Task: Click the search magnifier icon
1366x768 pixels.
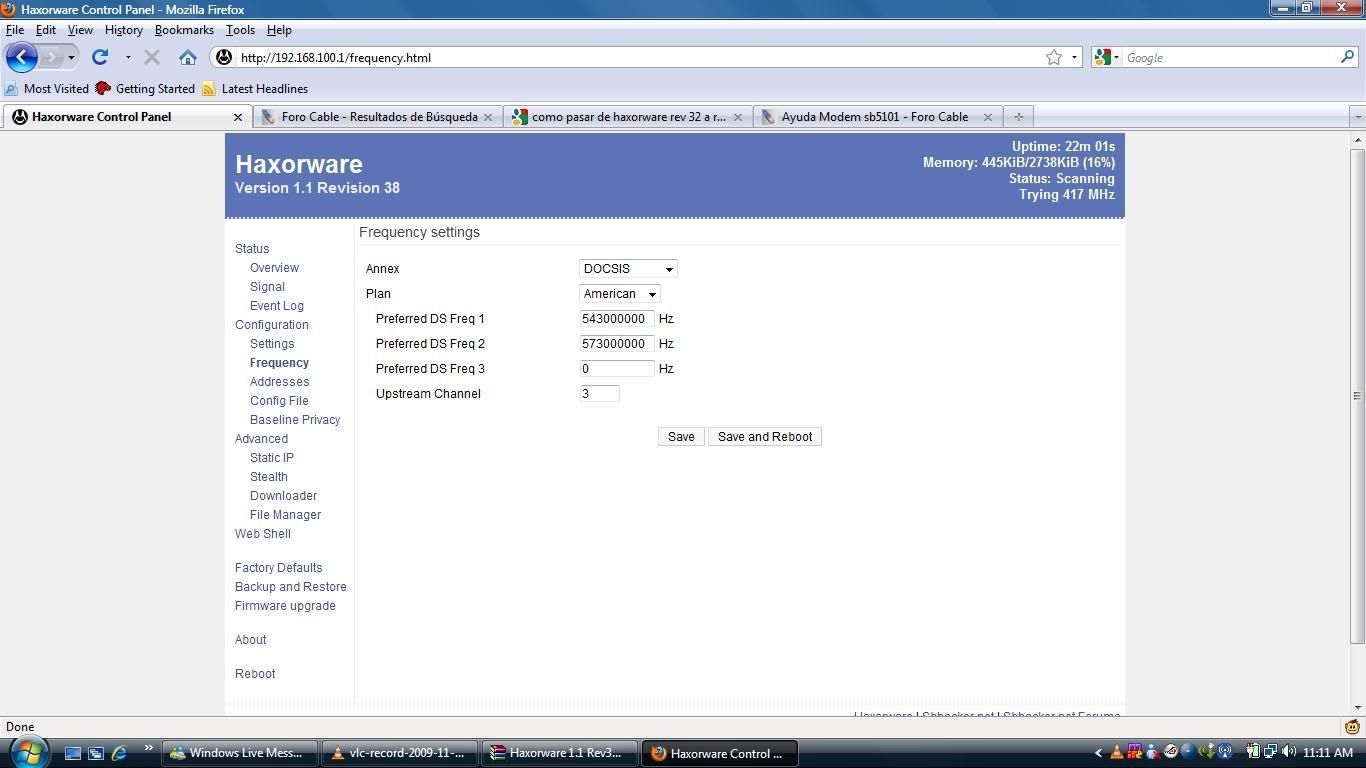Action: (x=1347, y=57)
